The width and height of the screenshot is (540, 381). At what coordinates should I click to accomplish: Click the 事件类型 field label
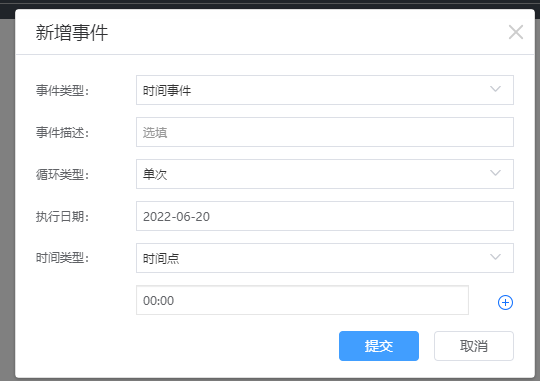point(62,91)
